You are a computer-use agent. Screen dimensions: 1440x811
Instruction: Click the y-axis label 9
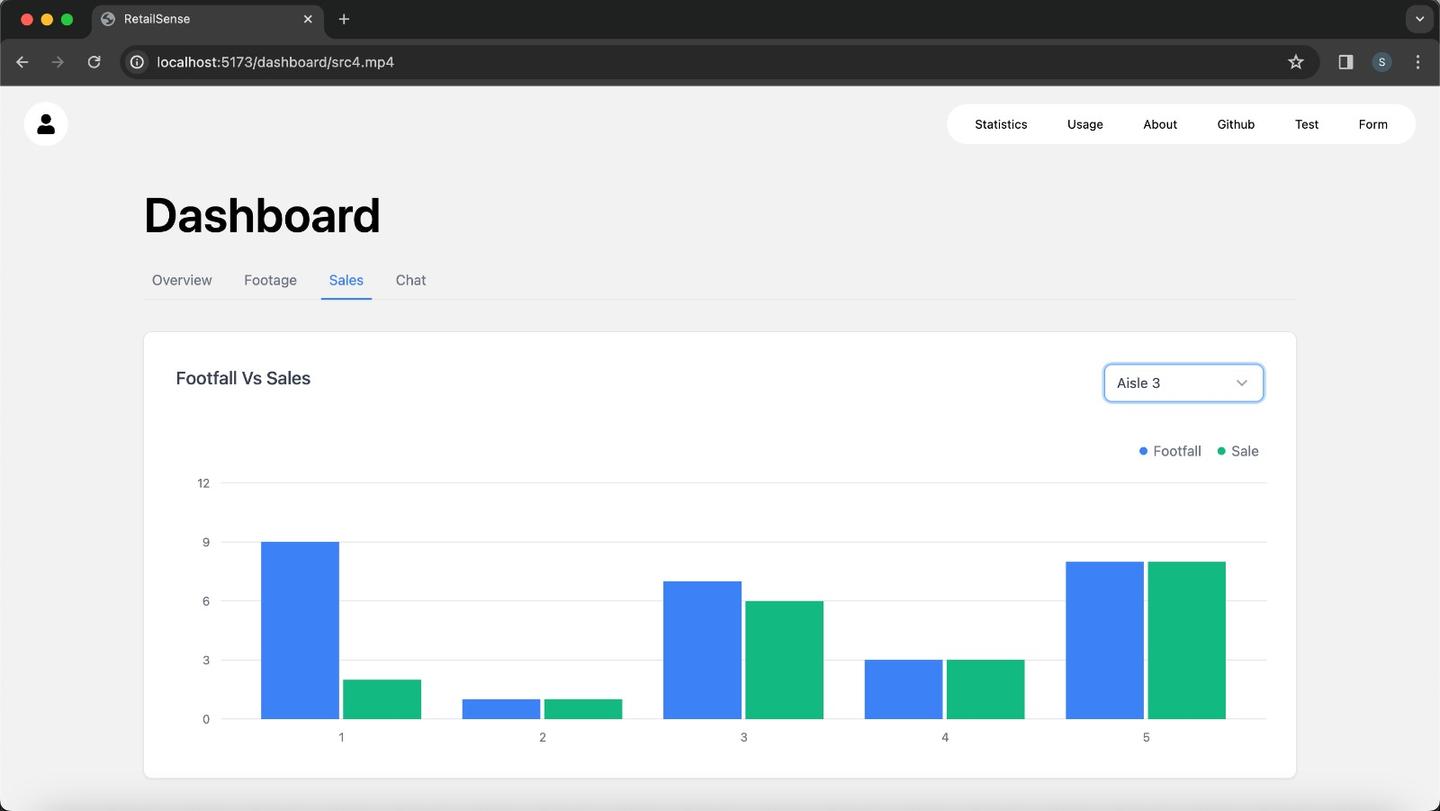pyautogui.click(x=206, y=542)
